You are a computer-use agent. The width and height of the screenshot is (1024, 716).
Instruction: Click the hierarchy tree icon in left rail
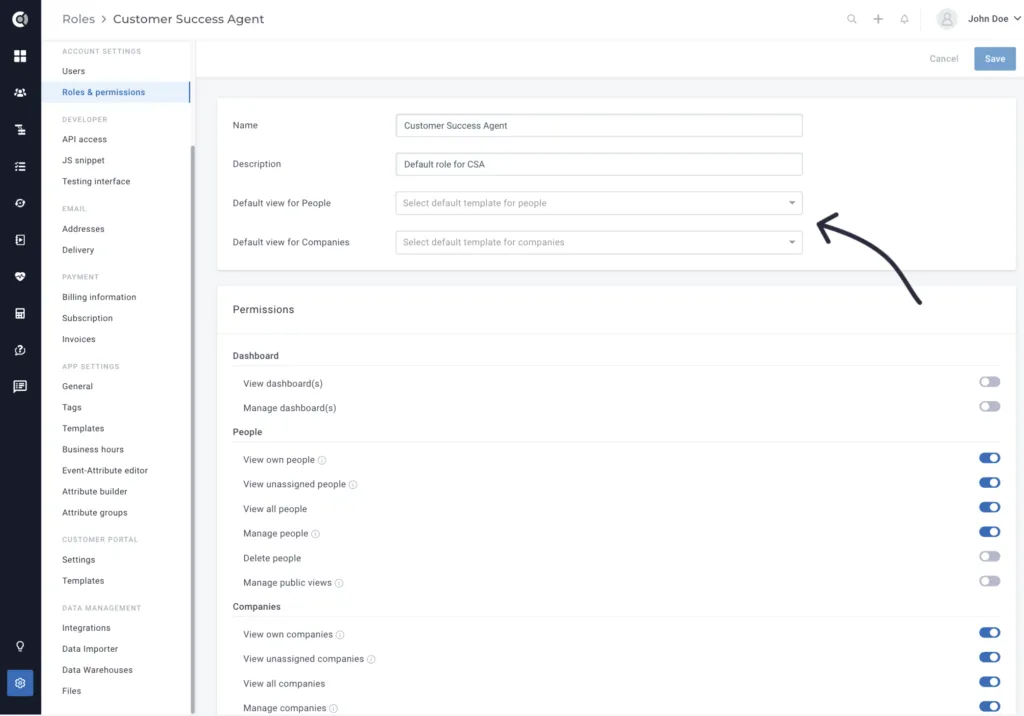point(20,130)
